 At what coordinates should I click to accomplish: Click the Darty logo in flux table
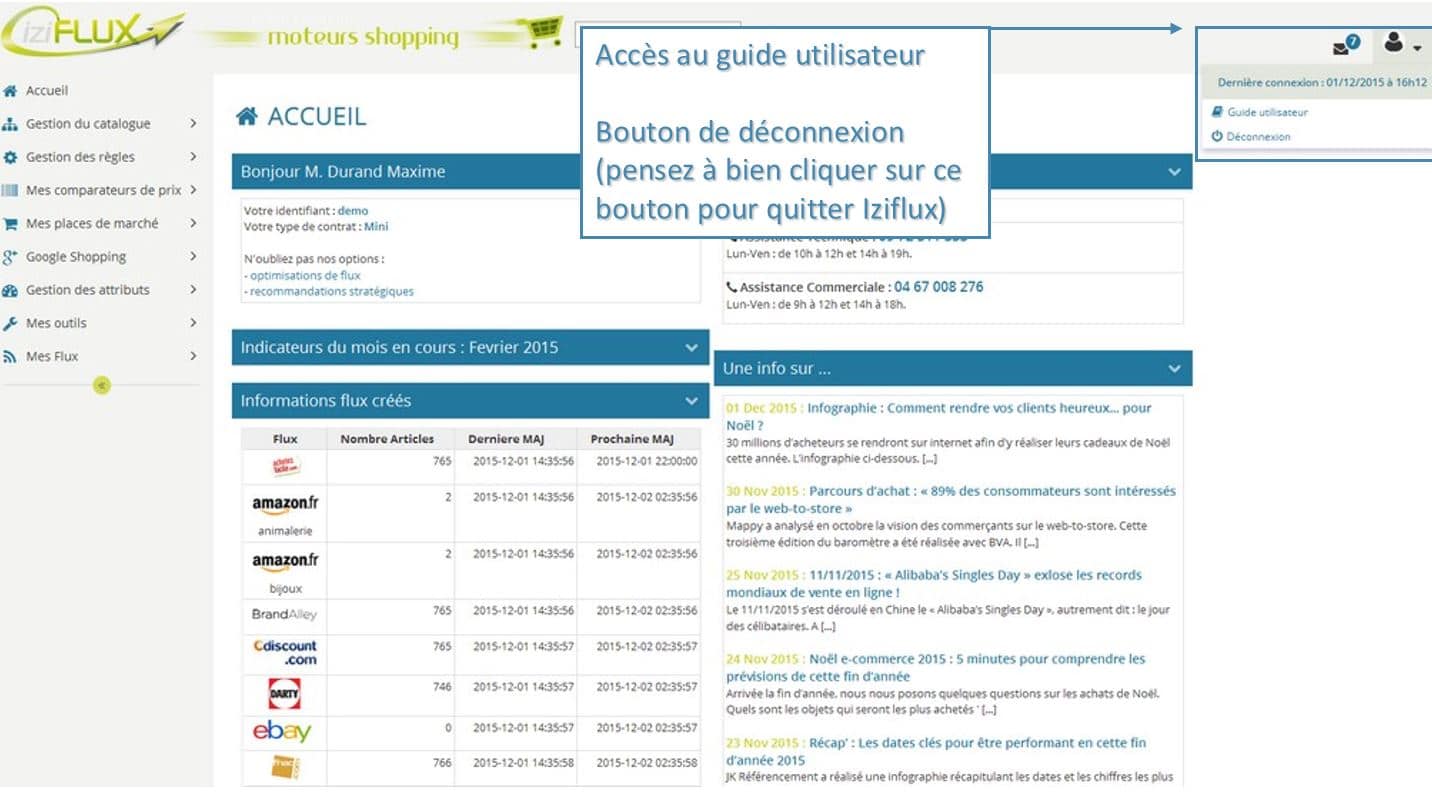tap(285, 693)
